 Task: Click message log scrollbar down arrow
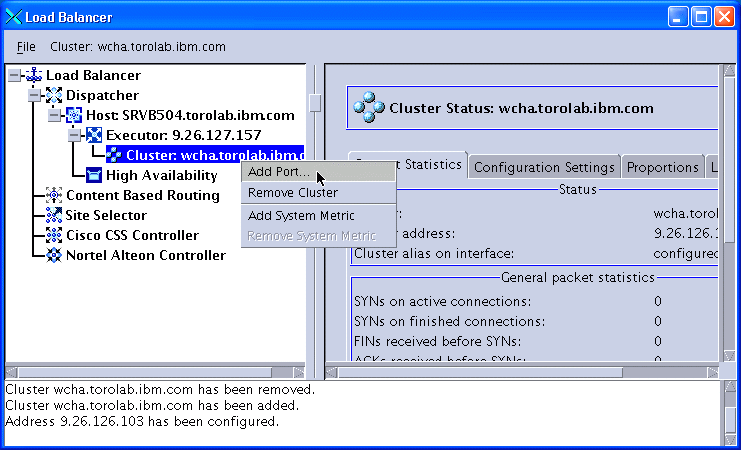click(729, 439)
